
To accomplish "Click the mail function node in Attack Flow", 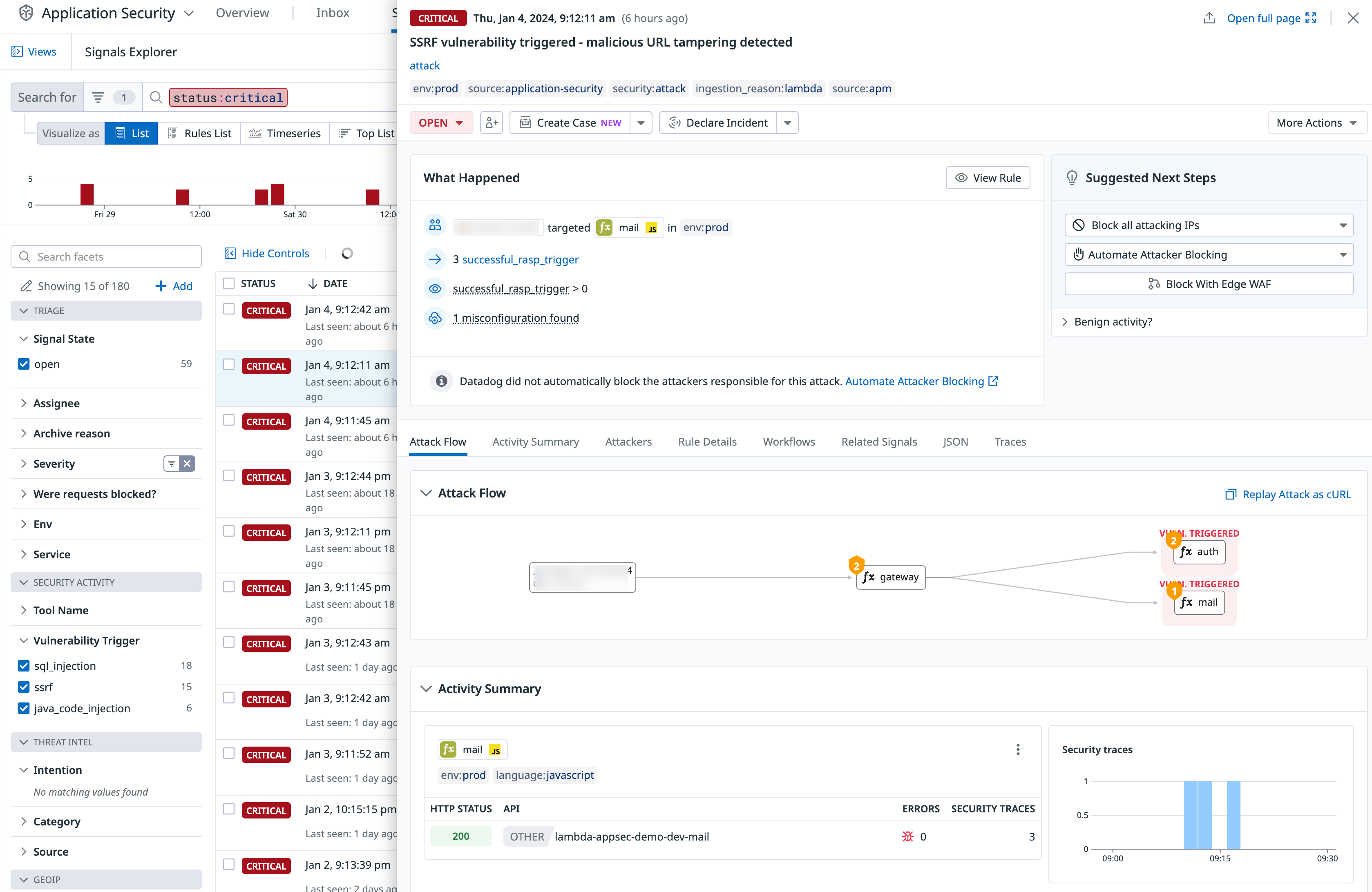I will click(x=1199, y=602).
